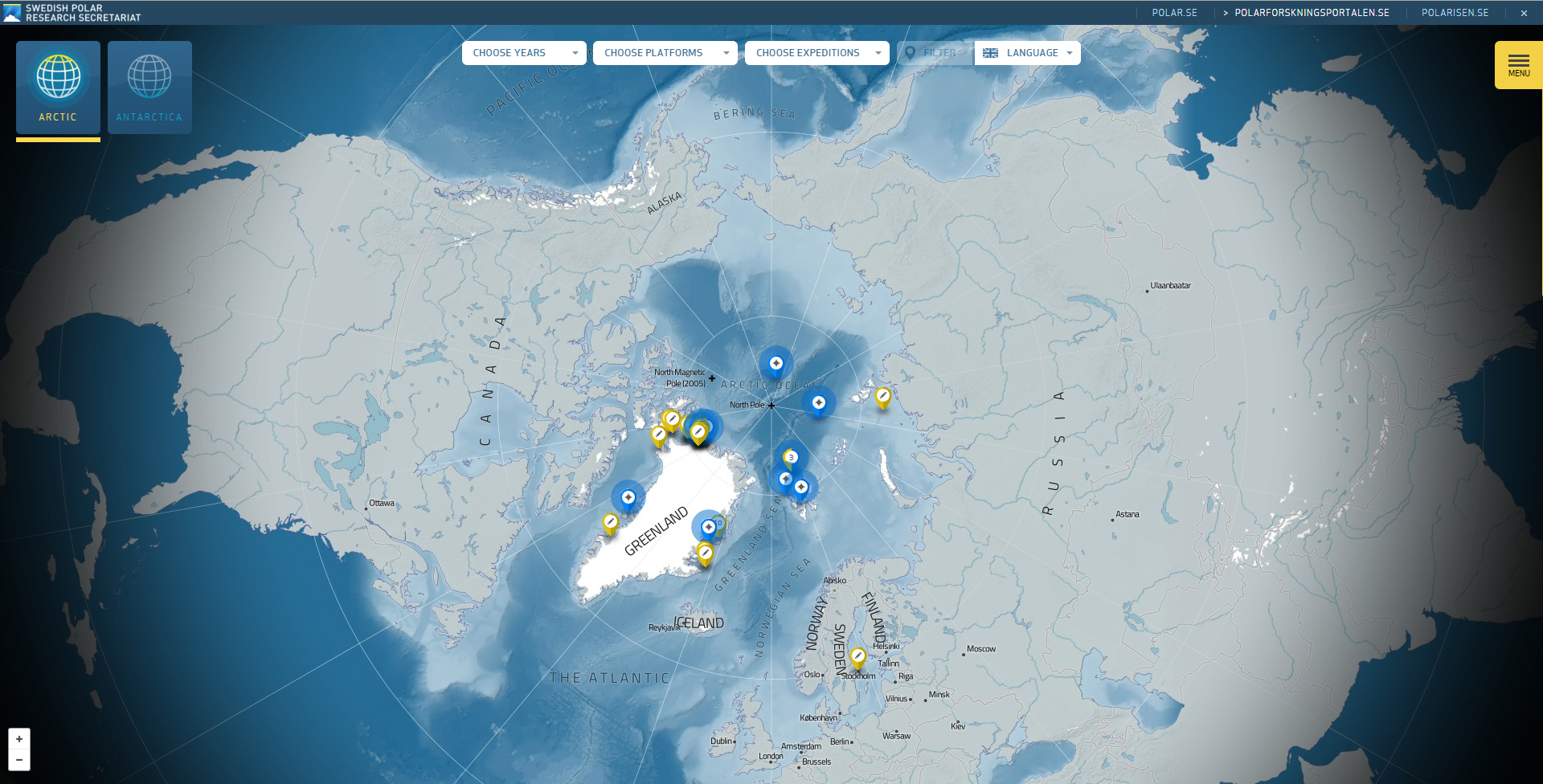
Task: Open the cluster marker numbered 3
Action: pos(791,457)
